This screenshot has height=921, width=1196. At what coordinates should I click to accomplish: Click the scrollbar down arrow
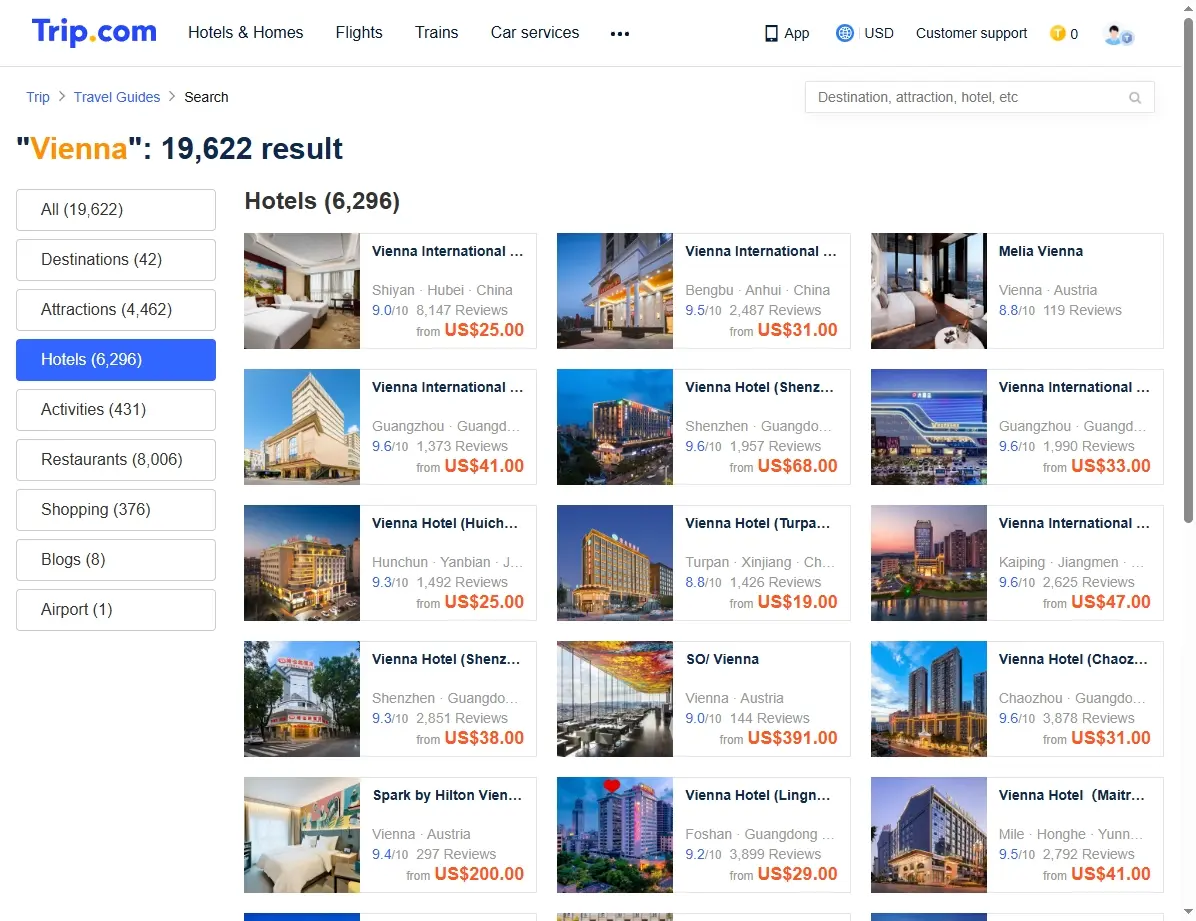(1188, 912)
